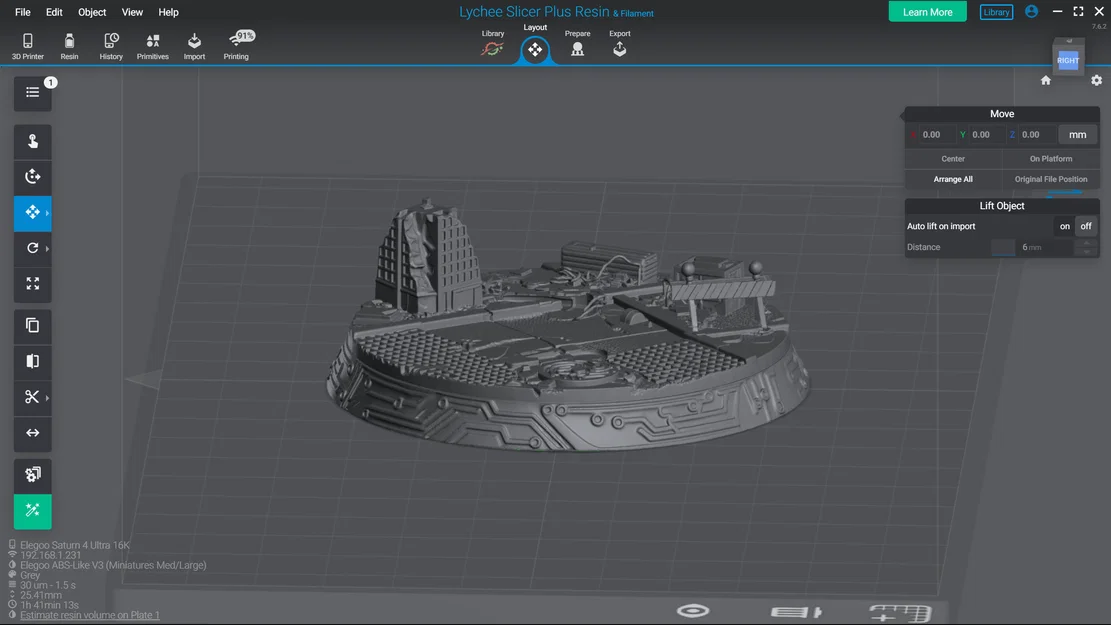Click the resin vat icon on platform
This screenshot has height=625, width=1111.
click(x=796, y=612)
